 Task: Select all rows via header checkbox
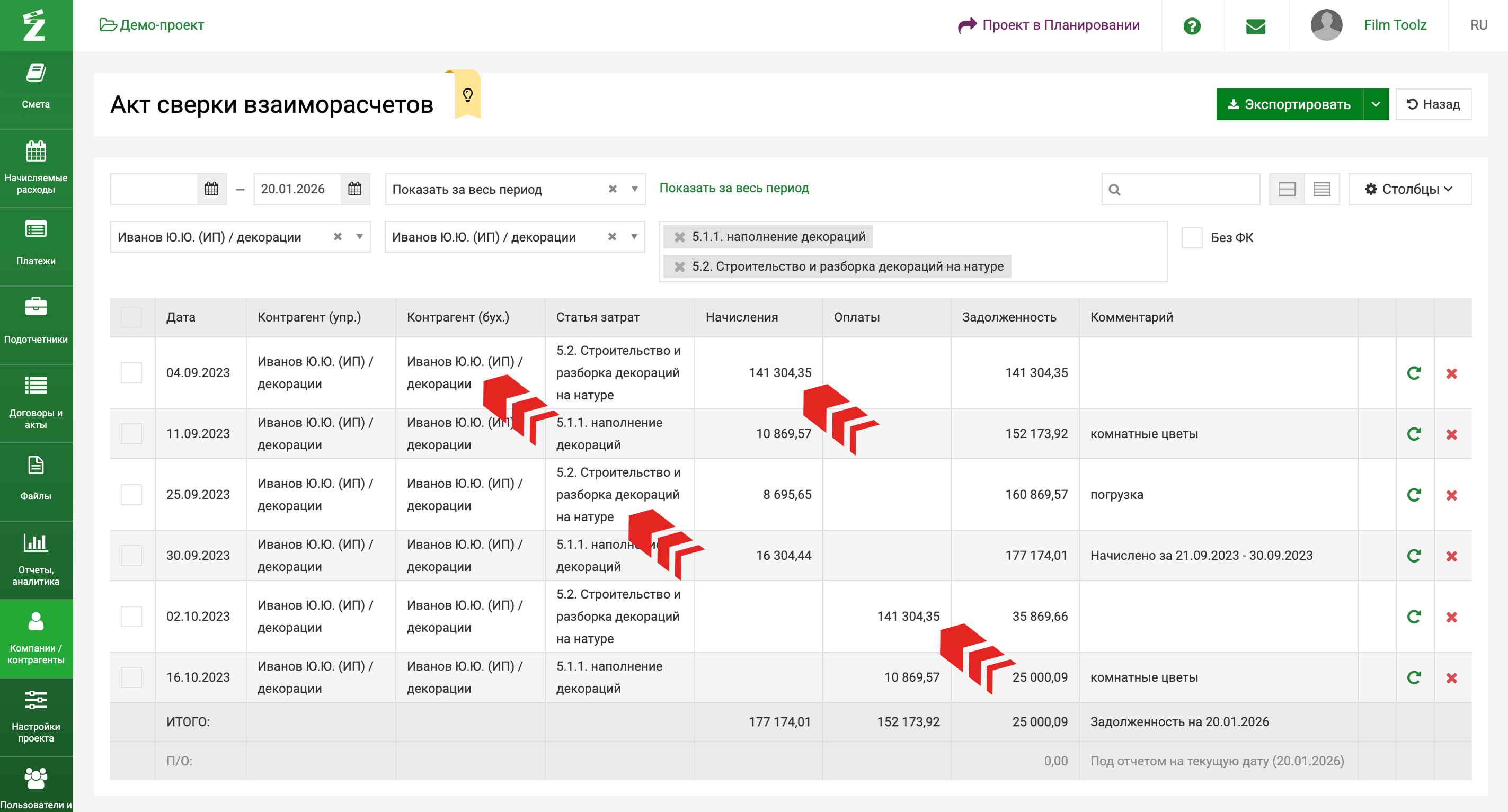pos(131,317)
